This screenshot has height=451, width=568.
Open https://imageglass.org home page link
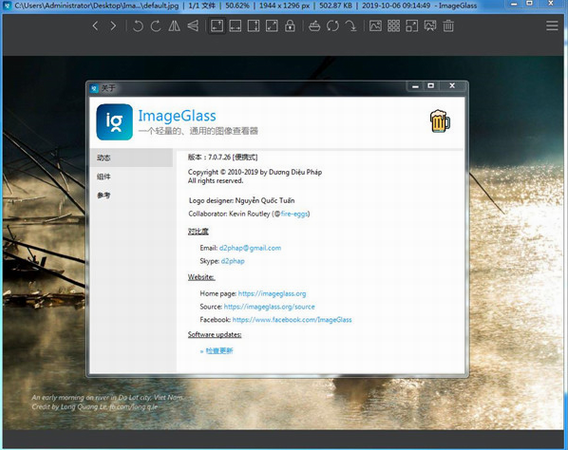pos(272,294)
